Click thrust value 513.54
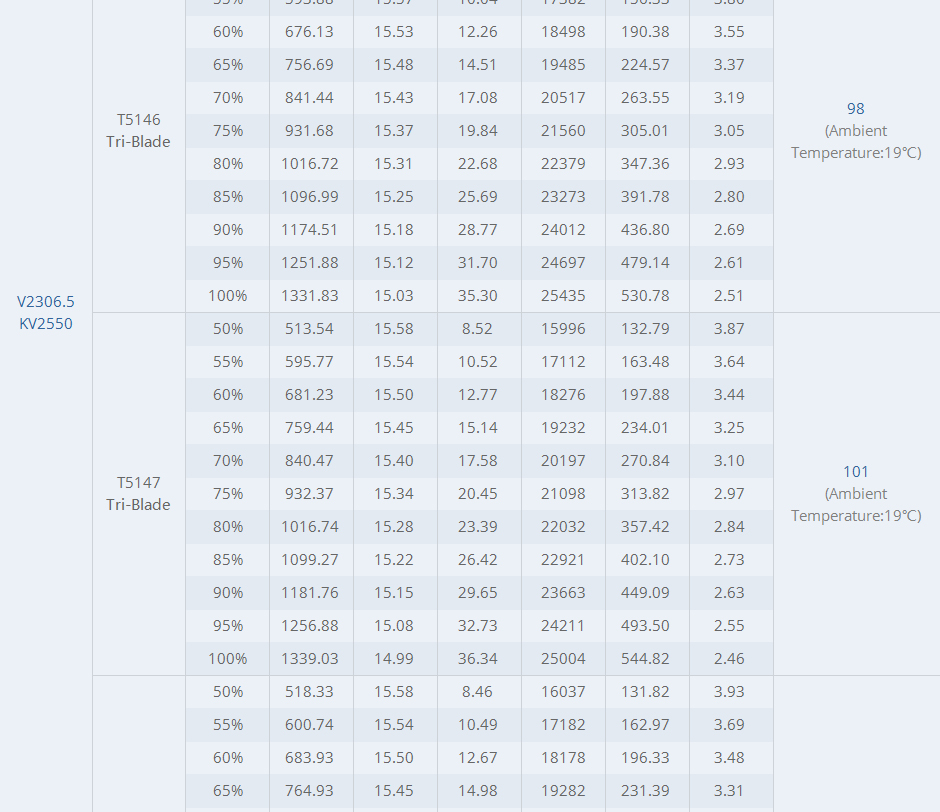The height and width of the screenshot is (812, 940). [309, 329]
